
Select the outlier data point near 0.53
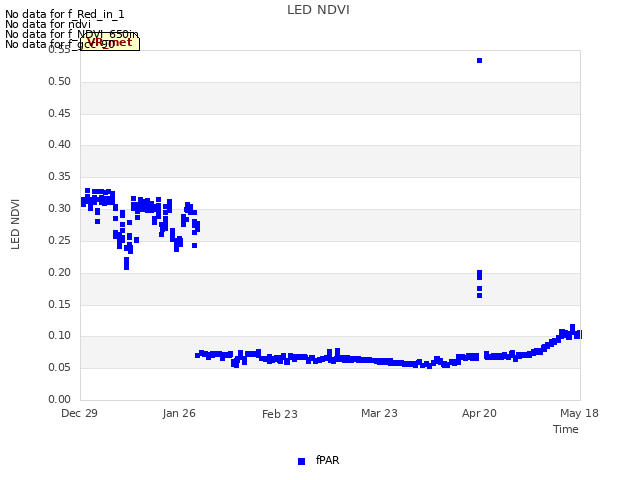point(480,60)
